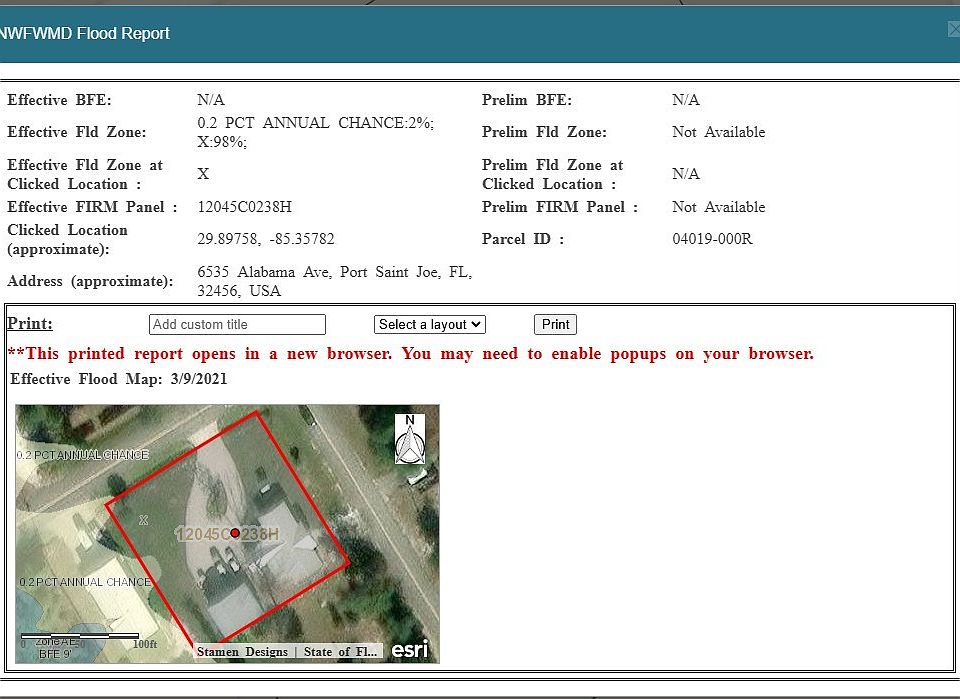
Task: Click the small X zone label on map
Action: click(x=143, y=520)
